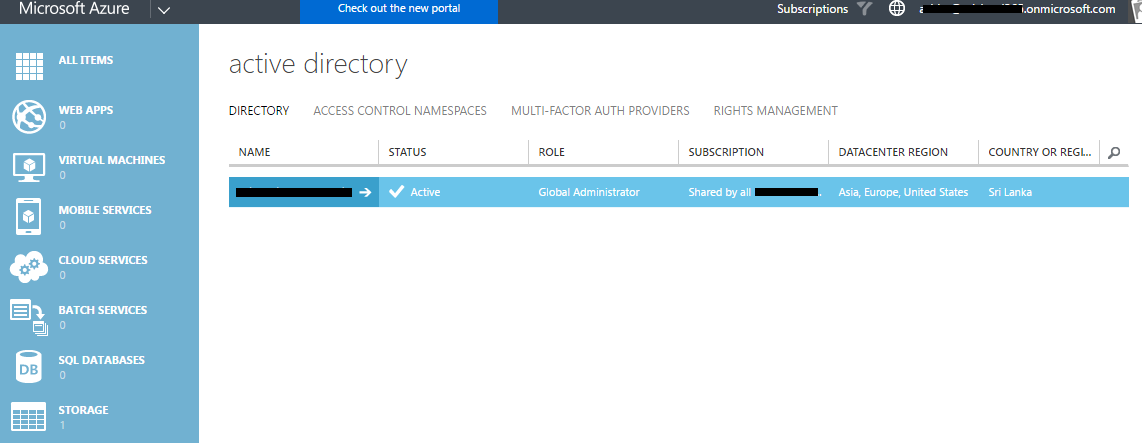Viewport: 1142px width, 443px height.
Task: Click the onmicrosoft.com account name
Action: pyautogui.click(x=1016, y=9)
